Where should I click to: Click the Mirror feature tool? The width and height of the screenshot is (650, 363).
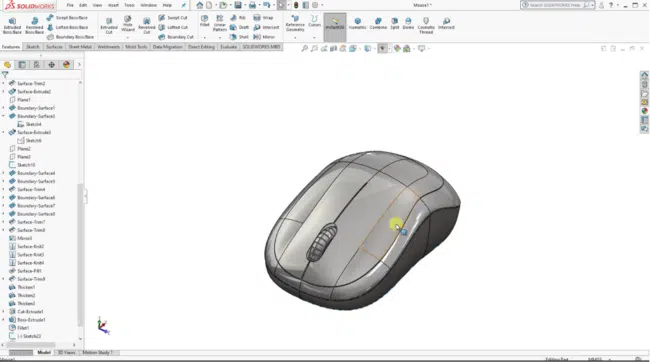coord(264,37)
